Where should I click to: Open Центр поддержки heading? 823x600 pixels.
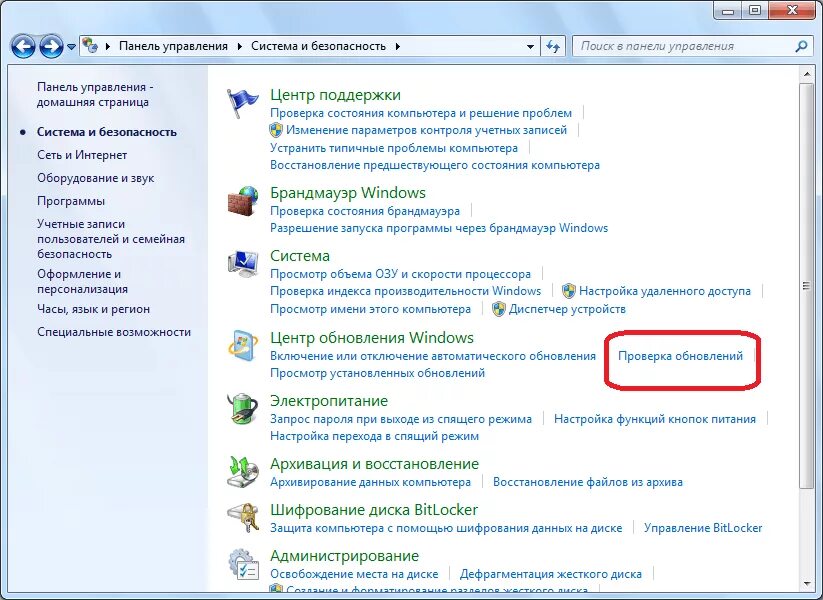(335, 95)
